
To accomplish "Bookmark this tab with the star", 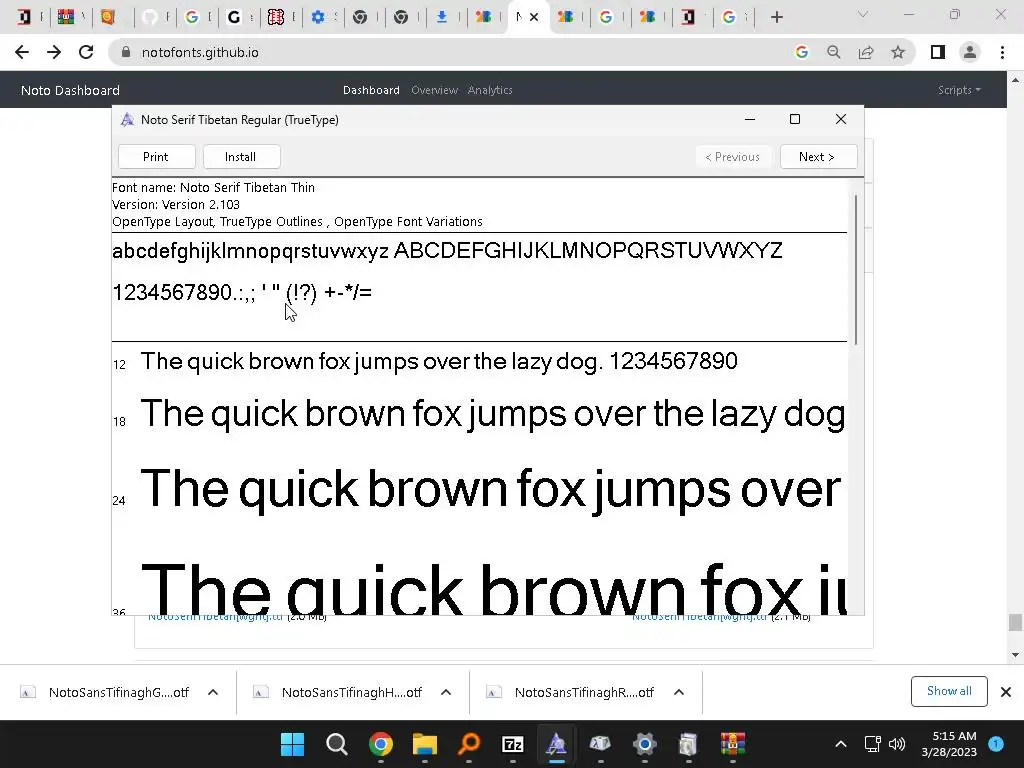I will [898, 52].
